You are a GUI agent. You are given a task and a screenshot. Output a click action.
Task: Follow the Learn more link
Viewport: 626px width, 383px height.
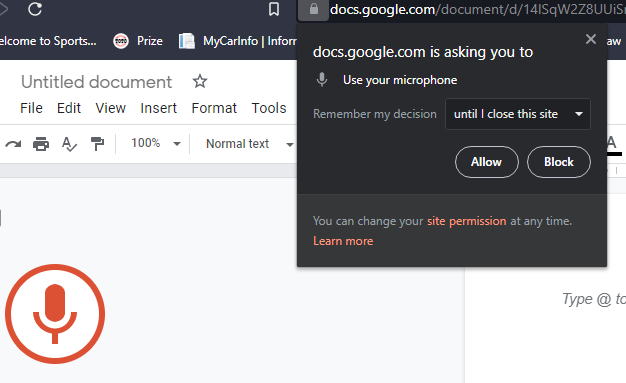(343, 241)
